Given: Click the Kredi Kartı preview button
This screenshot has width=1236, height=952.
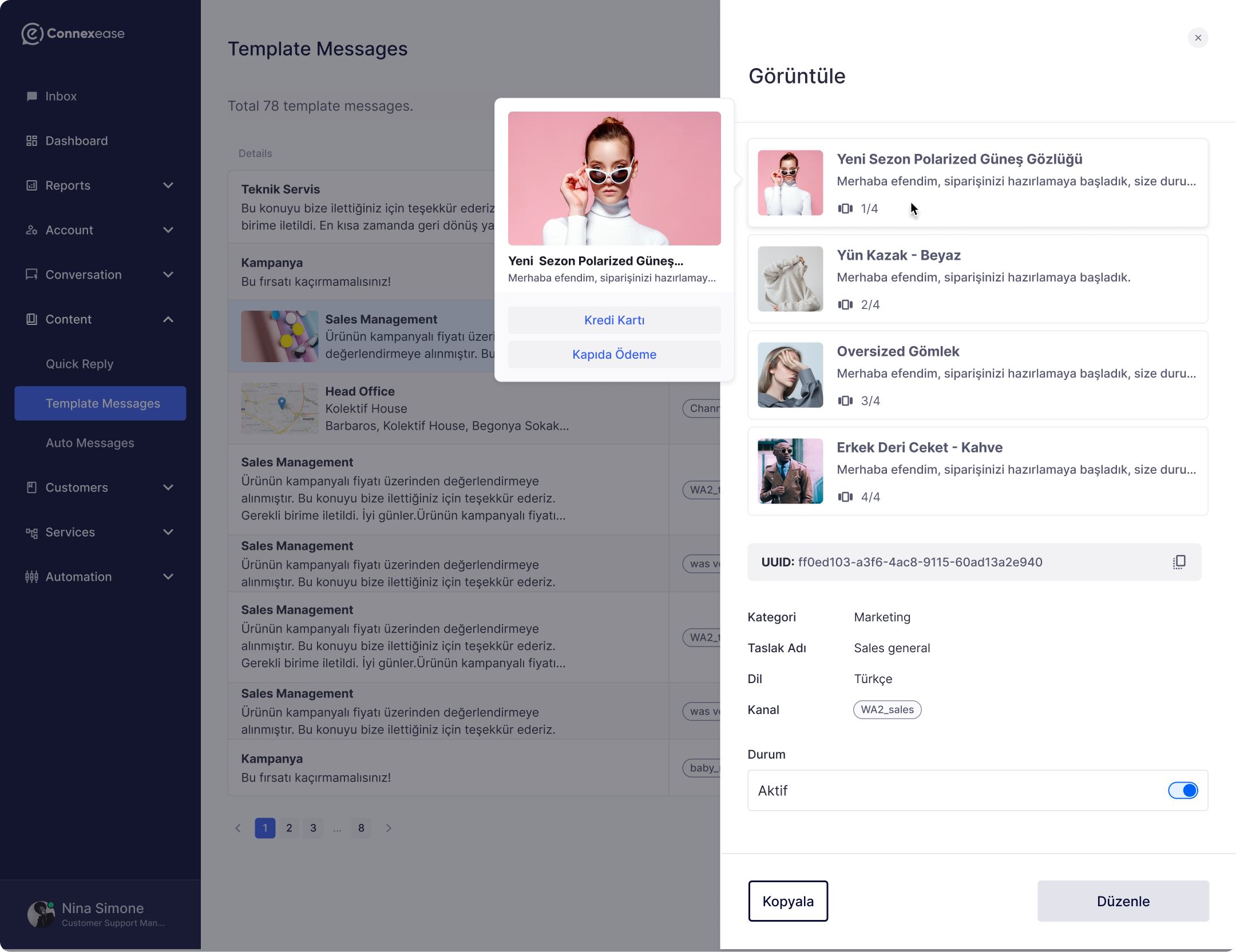Looking at the screenshot, I should [x=614, y=320].
